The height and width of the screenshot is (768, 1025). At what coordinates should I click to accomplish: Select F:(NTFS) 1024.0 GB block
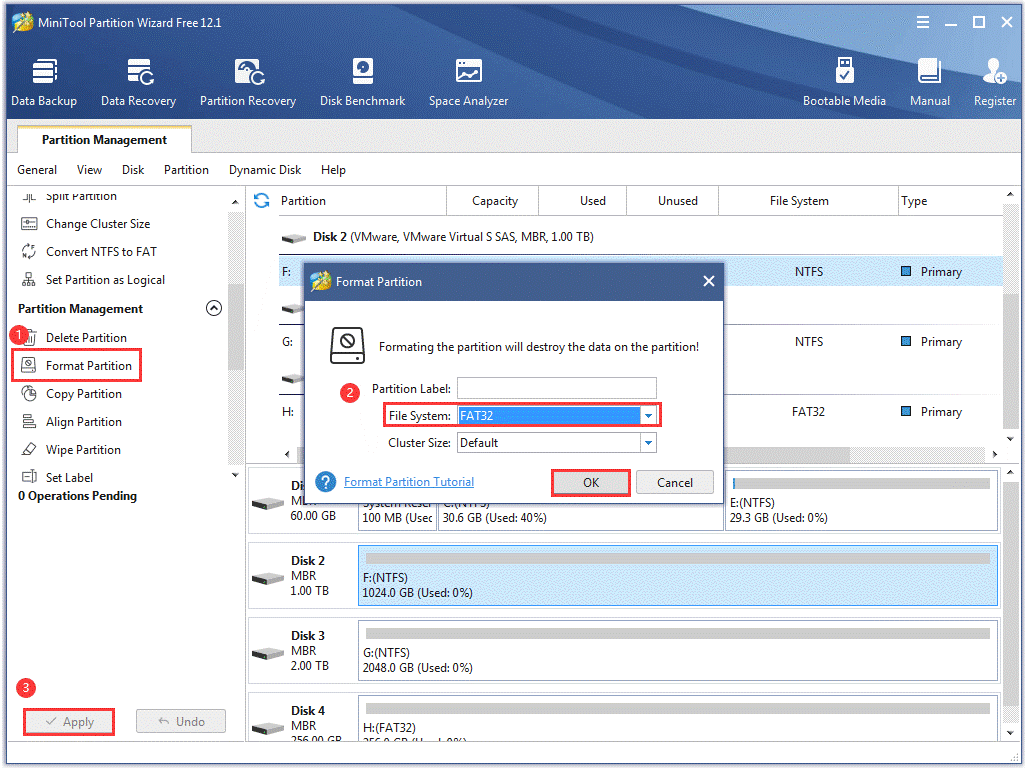tap(678, 576)
